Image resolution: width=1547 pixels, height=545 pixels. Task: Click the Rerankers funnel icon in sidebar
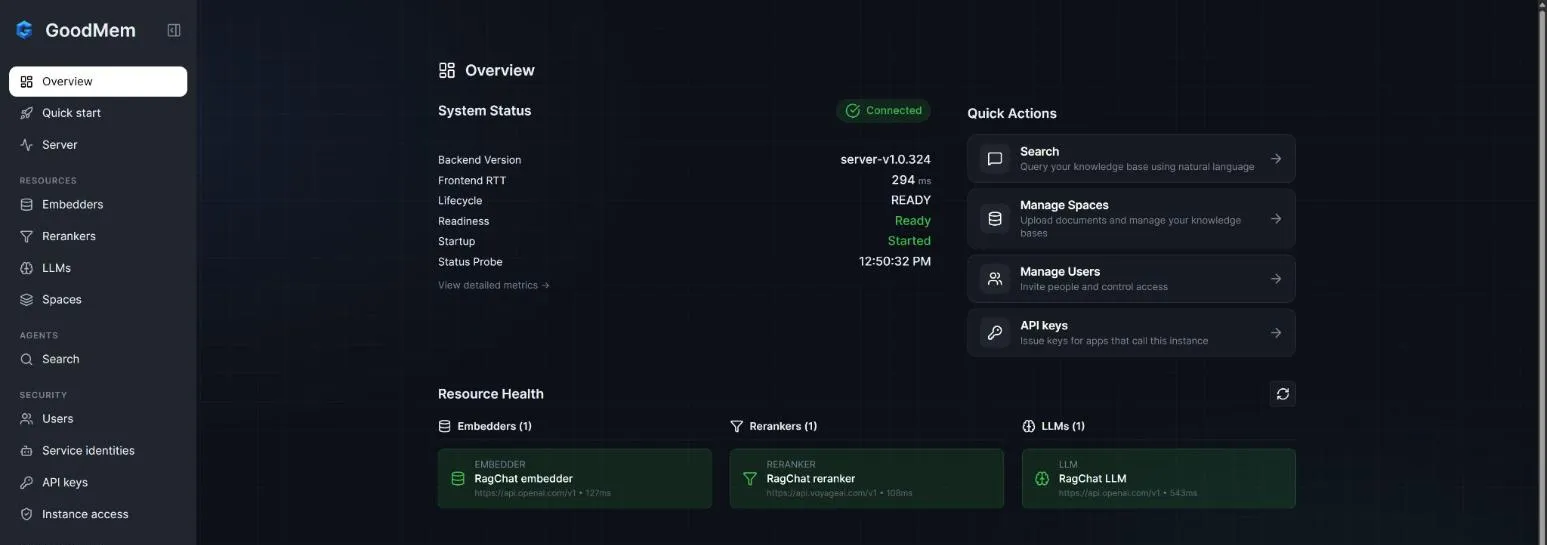(27, 236)
